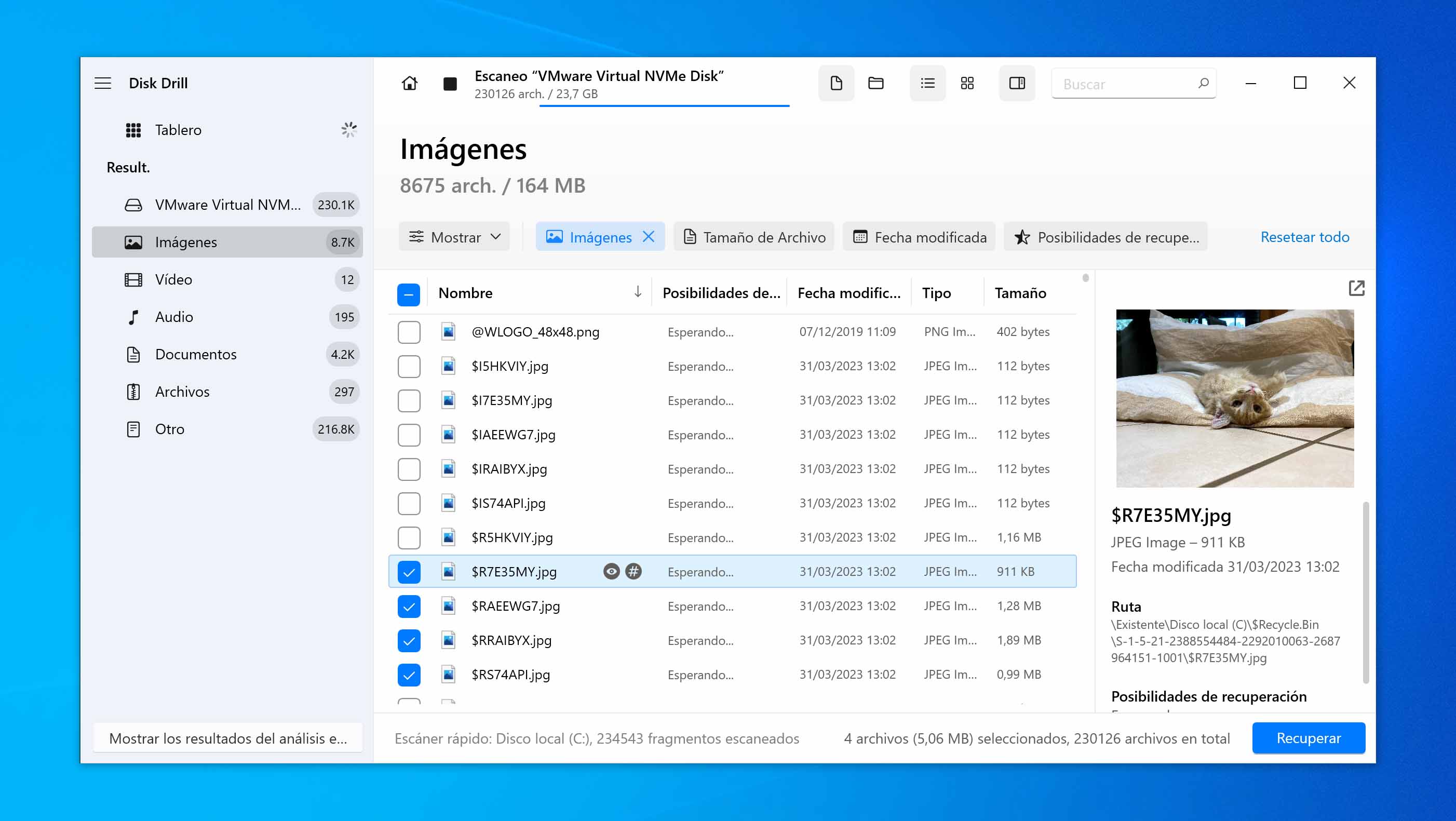
Task: Open the Fecha modificada filter
Action: click(x=919, y=237)
